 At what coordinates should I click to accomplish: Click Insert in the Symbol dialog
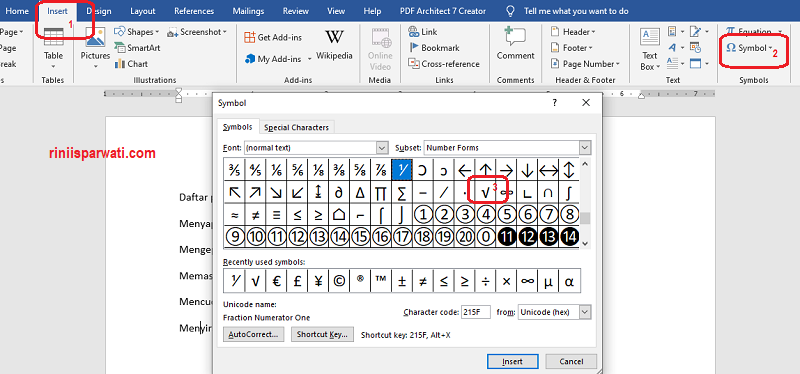512,361
